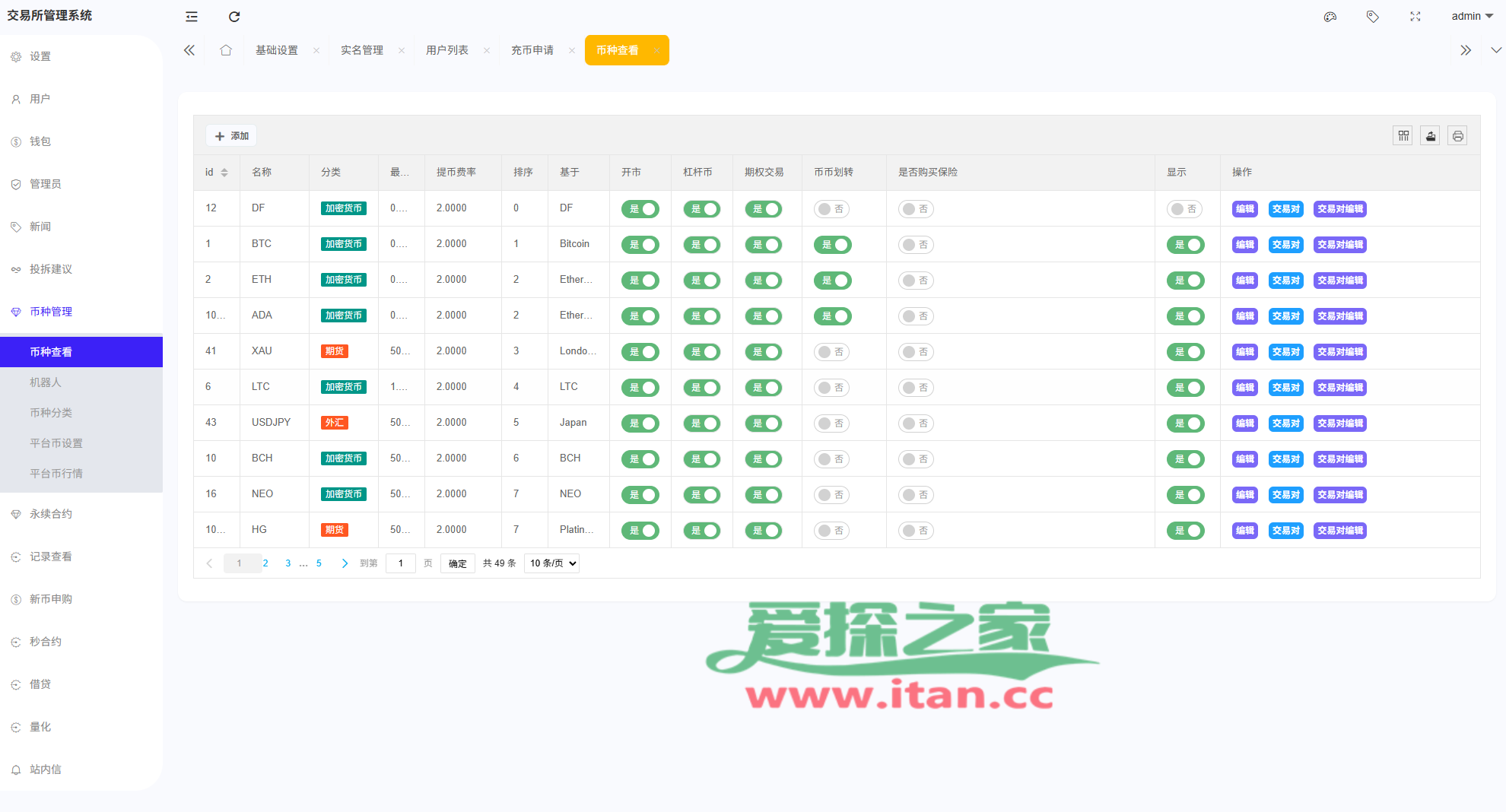Image resolution: width=1506 pixels, height=812 pixels.
Task: Click the refresh icon in top bar
Action: tap(234, 17)
